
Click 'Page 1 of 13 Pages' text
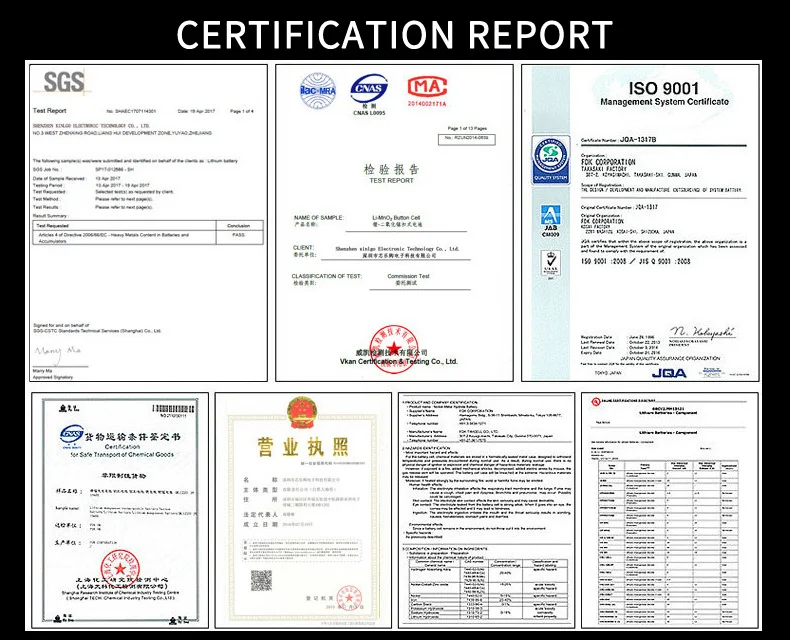[x=467, y=129]
